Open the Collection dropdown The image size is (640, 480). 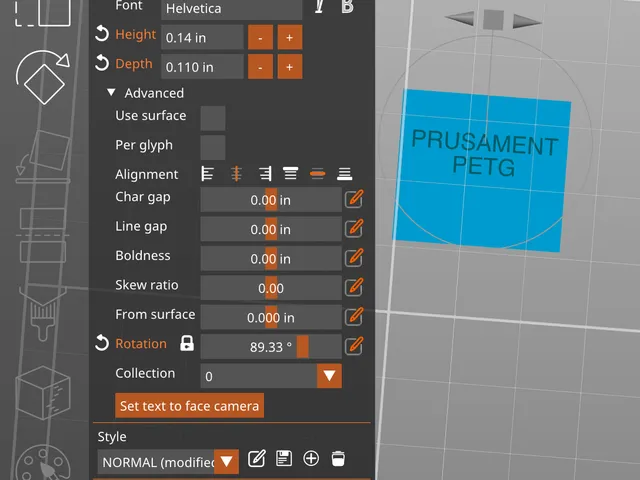click(x=329, y=376)
